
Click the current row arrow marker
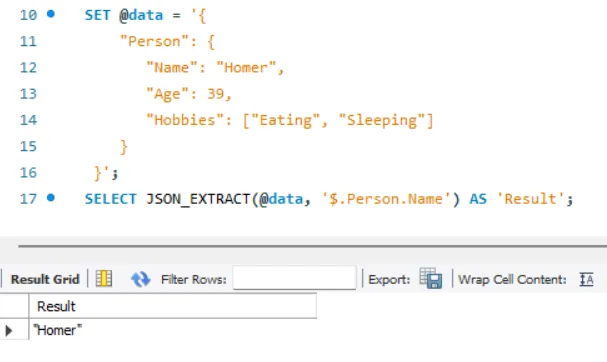point(9,331)
